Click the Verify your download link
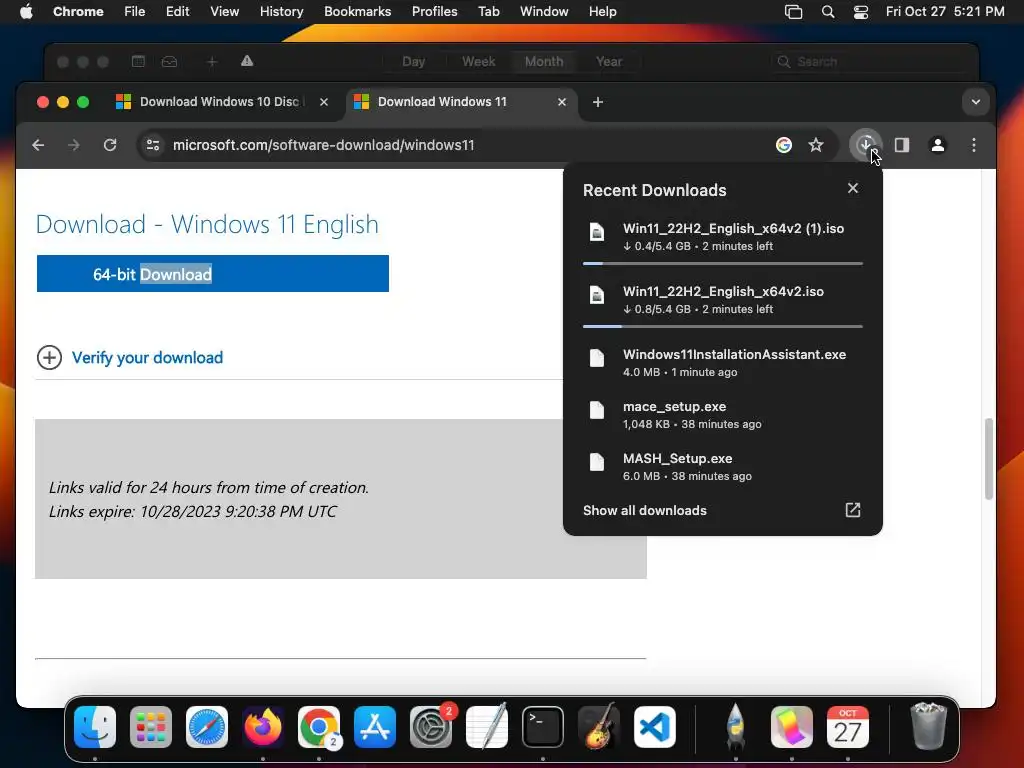The width and height of the screenshot is (1024, 768). [x=148, y=358]
